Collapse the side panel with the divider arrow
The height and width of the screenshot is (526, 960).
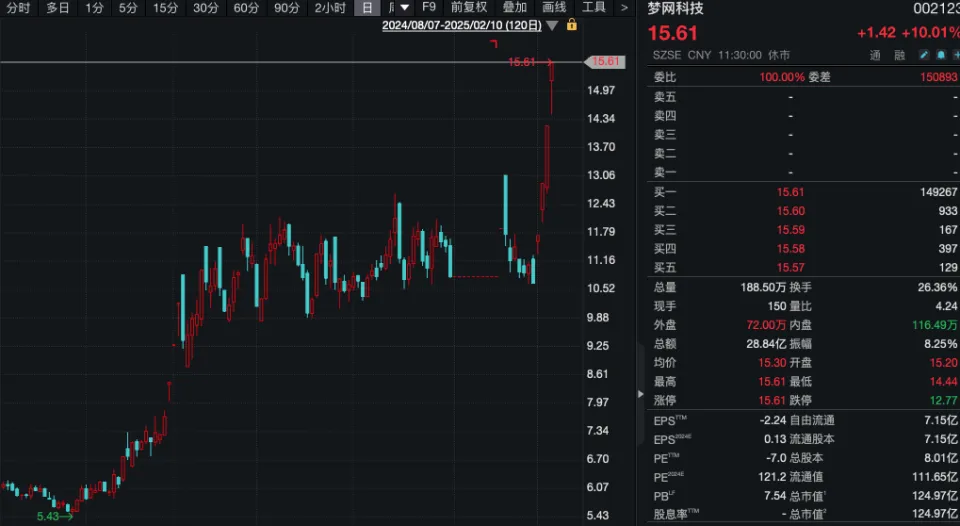tap(640, 394)
